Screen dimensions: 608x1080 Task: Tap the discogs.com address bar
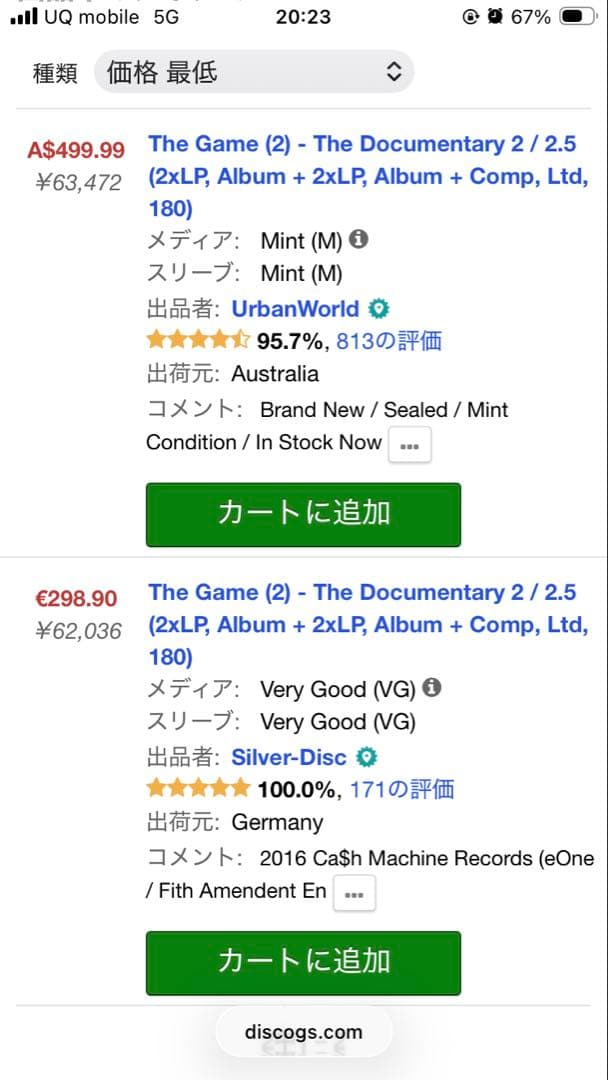(x=304, y=1031)
